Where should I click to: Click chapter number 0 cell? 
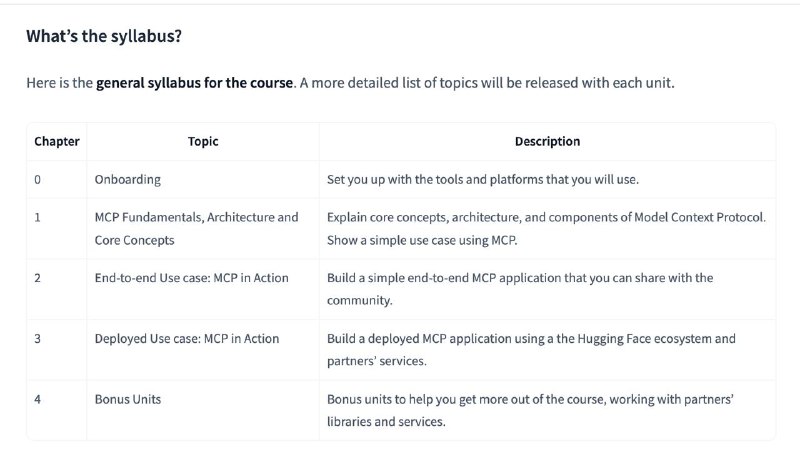click(x=57, y=179)
